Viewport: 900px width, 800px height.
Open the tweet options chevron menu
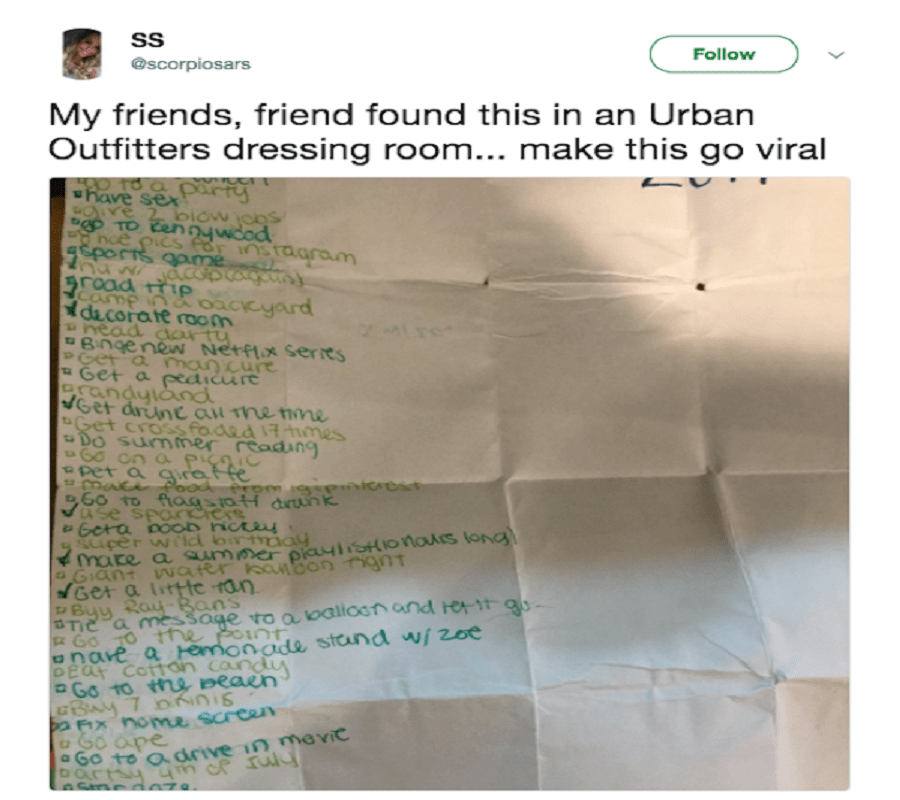coord(836,55)
